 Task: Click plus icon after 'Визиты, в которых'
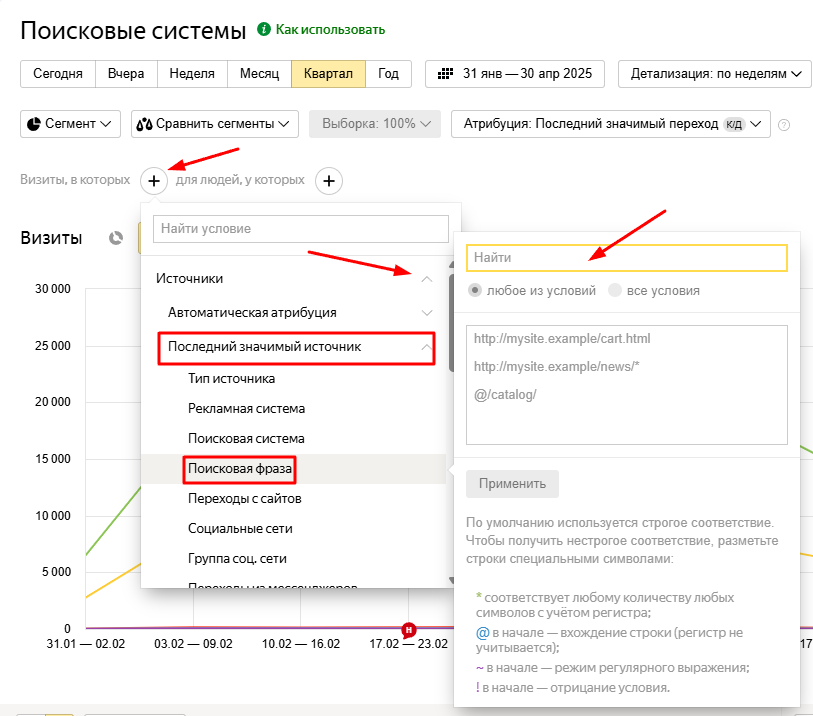(x=154, y=181)
